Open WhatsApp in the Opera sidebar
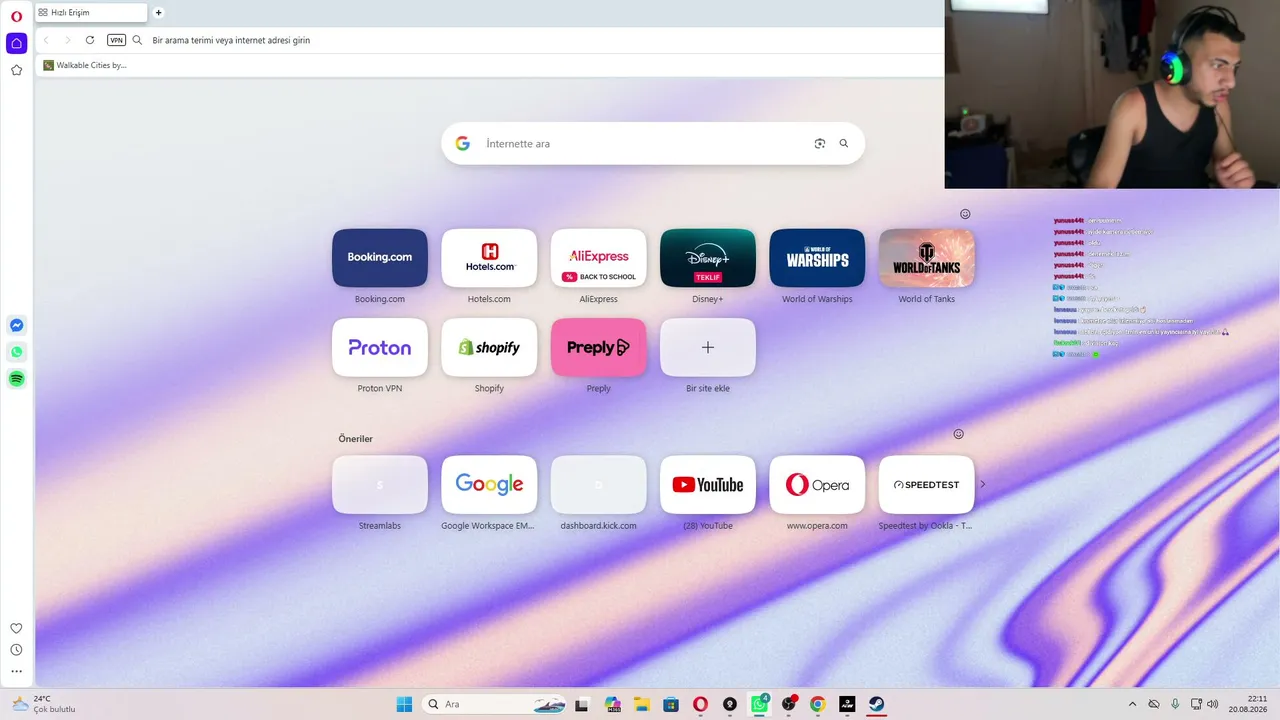 pyautogui.click(x=16, y=352)
